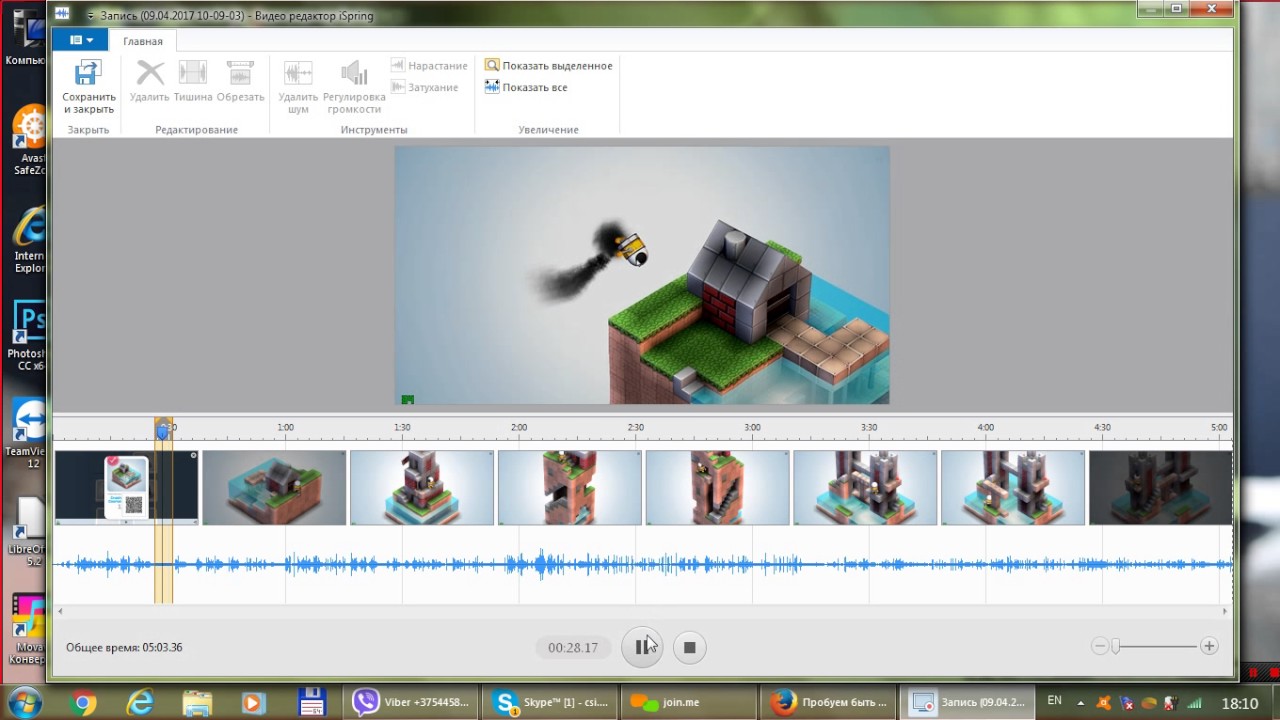The height and width of the screenshot is (720, 1280).
Task: Click the timeline zoom slider handle
Action: pos(1116,647)
